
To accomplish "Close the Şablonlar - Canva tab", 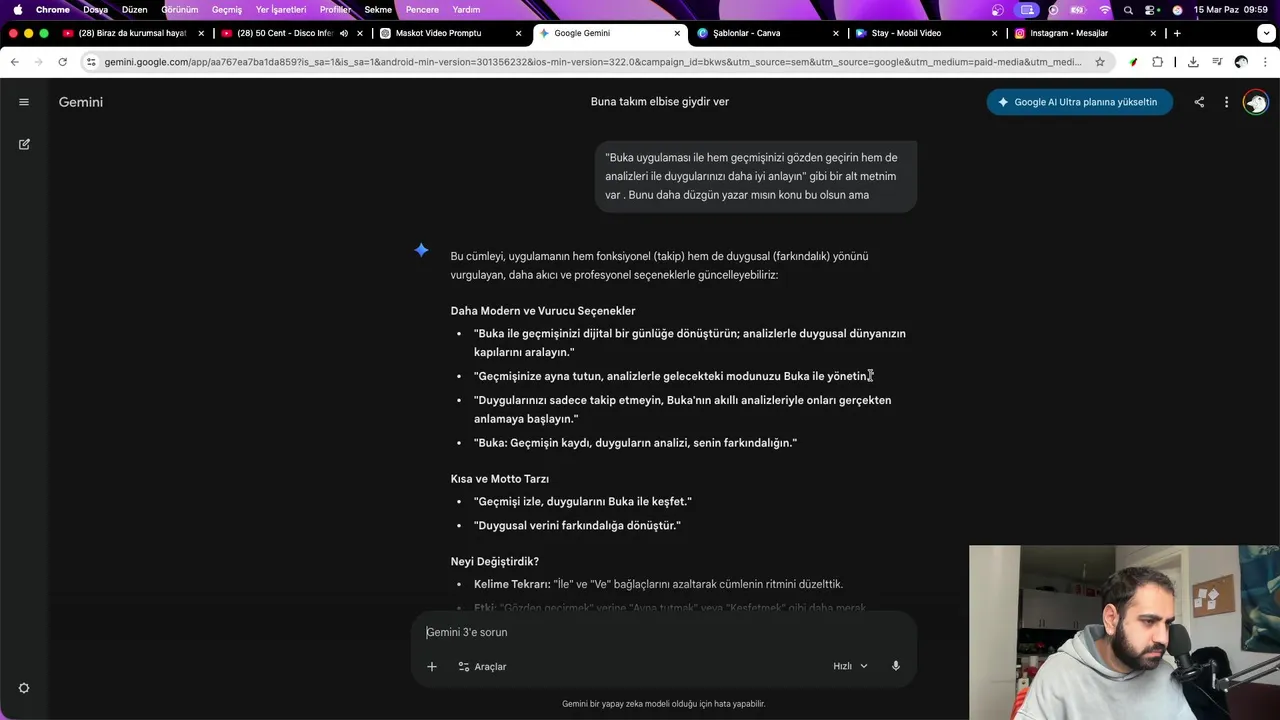I will tap(836, 33).
